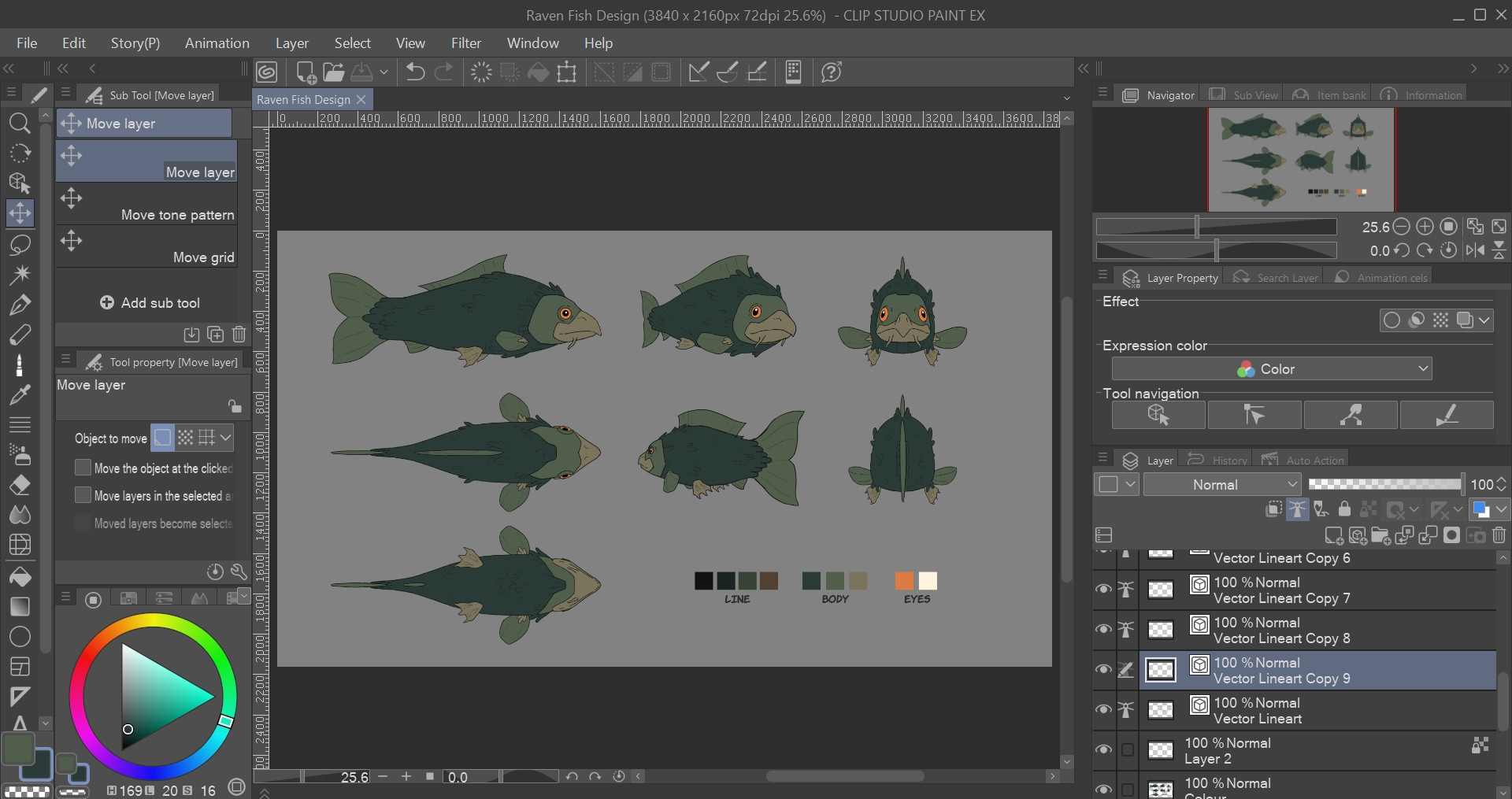This screenshot has height=799, width=1512.
Task: Toggle visibility of Layer 2
Action: pyautogui.click(x=1103, y=749)
